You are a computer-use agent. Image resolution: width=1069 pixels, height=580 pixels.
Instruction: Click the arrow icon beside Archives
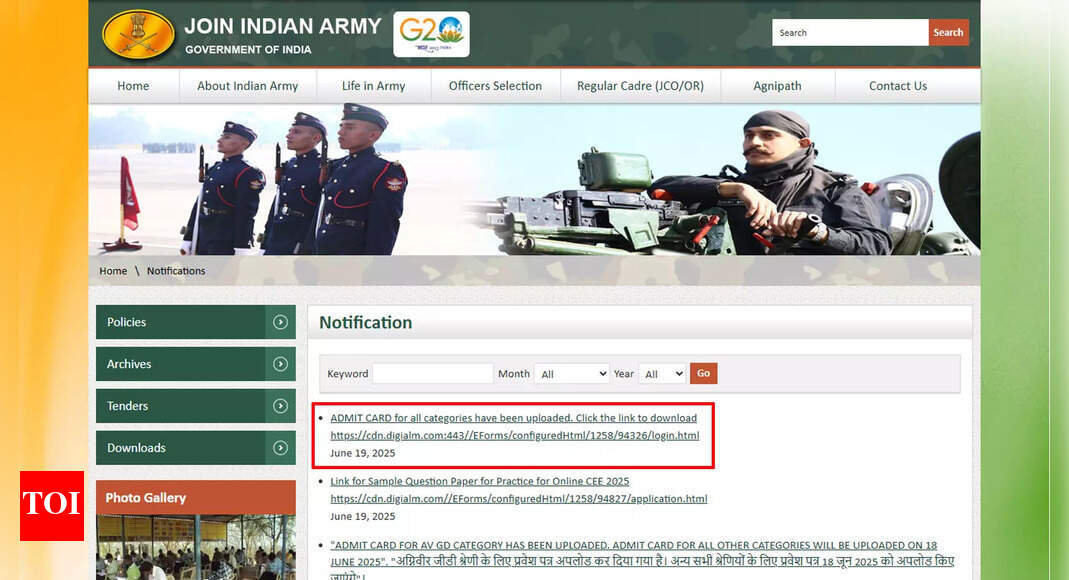click(280, 364)
